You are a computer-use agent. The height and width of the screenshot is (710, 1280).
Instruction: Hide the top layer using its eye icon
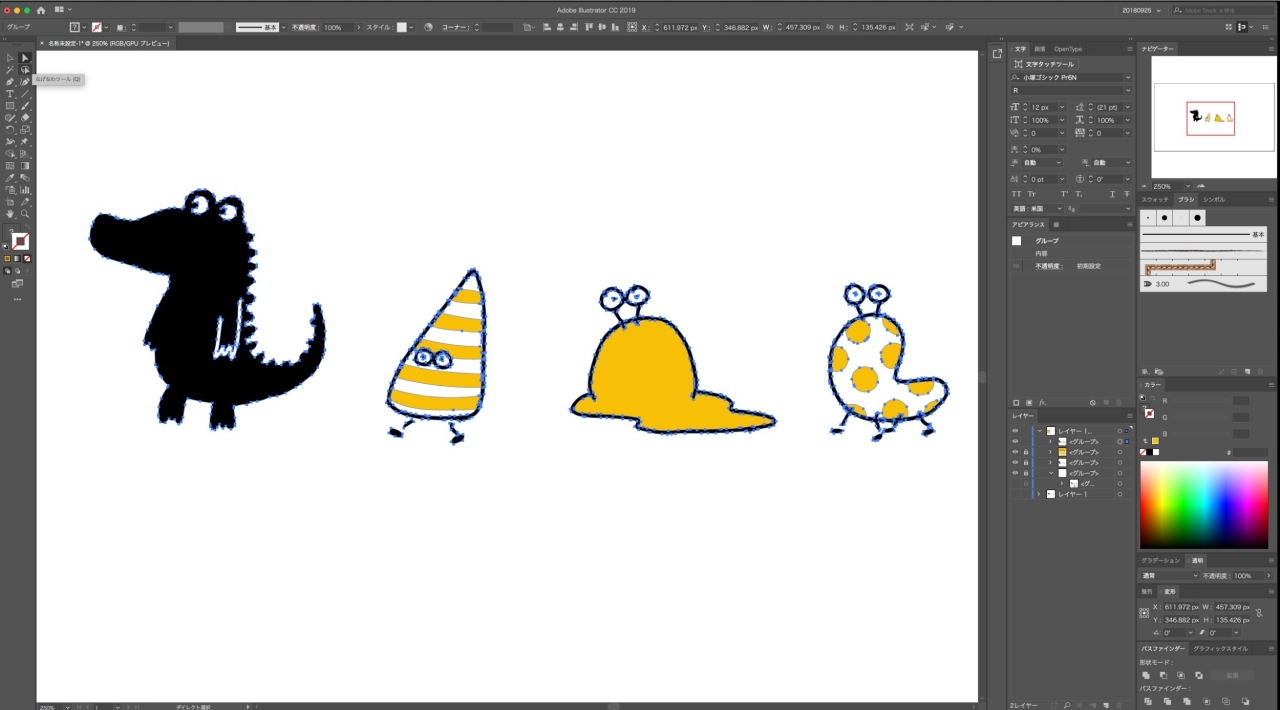click(x=1015, y=431)
